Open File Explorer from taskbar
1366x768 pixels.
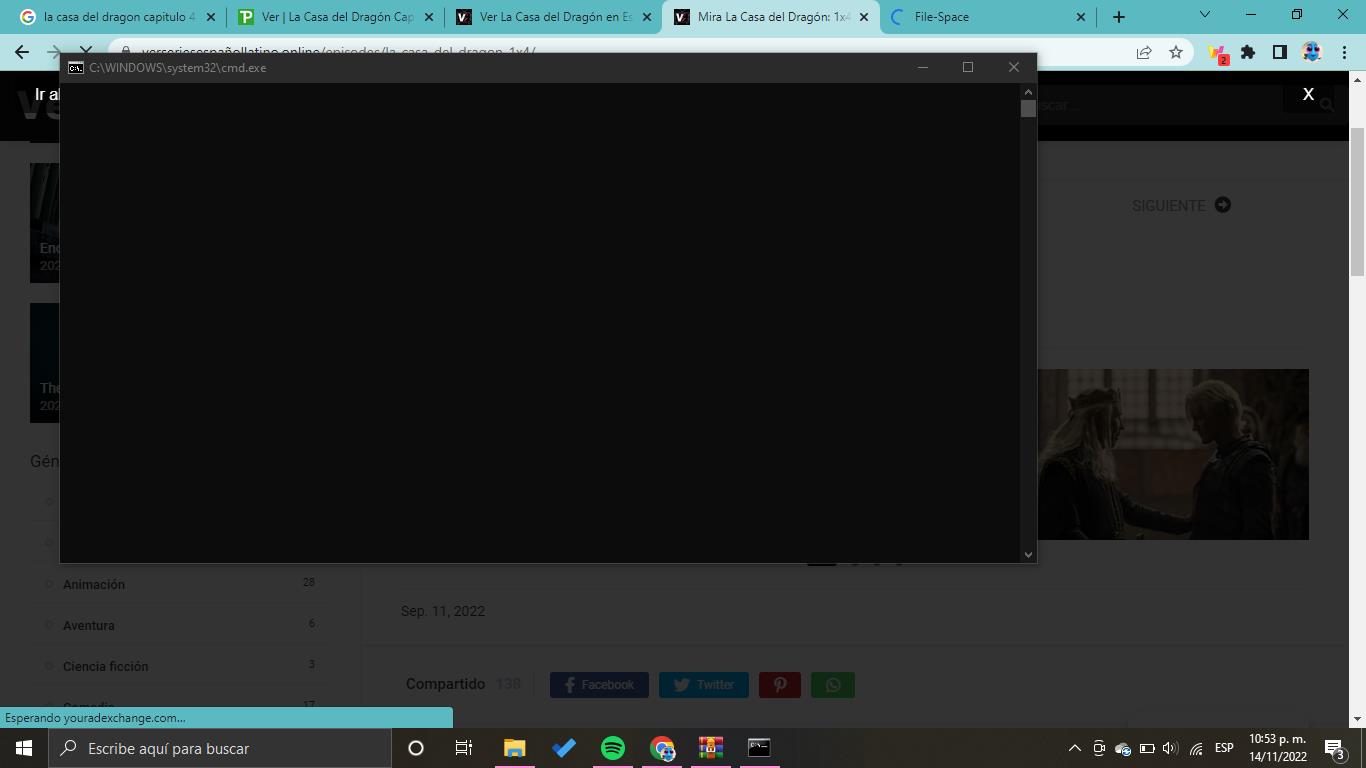point(514,748)
